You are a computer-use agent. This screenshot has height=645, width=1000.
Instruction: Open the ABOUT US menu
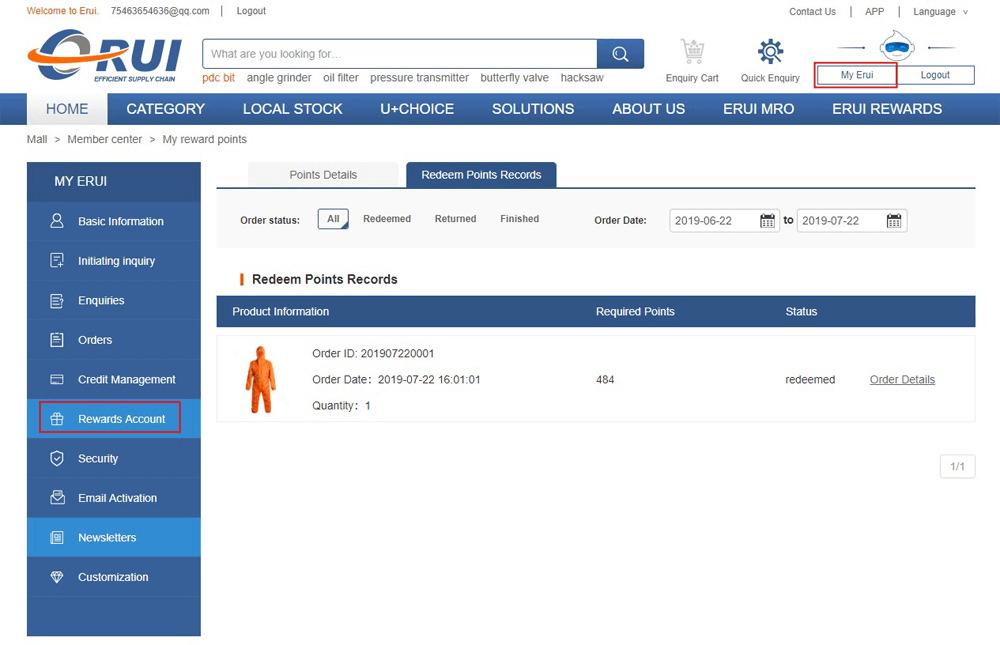649,109
